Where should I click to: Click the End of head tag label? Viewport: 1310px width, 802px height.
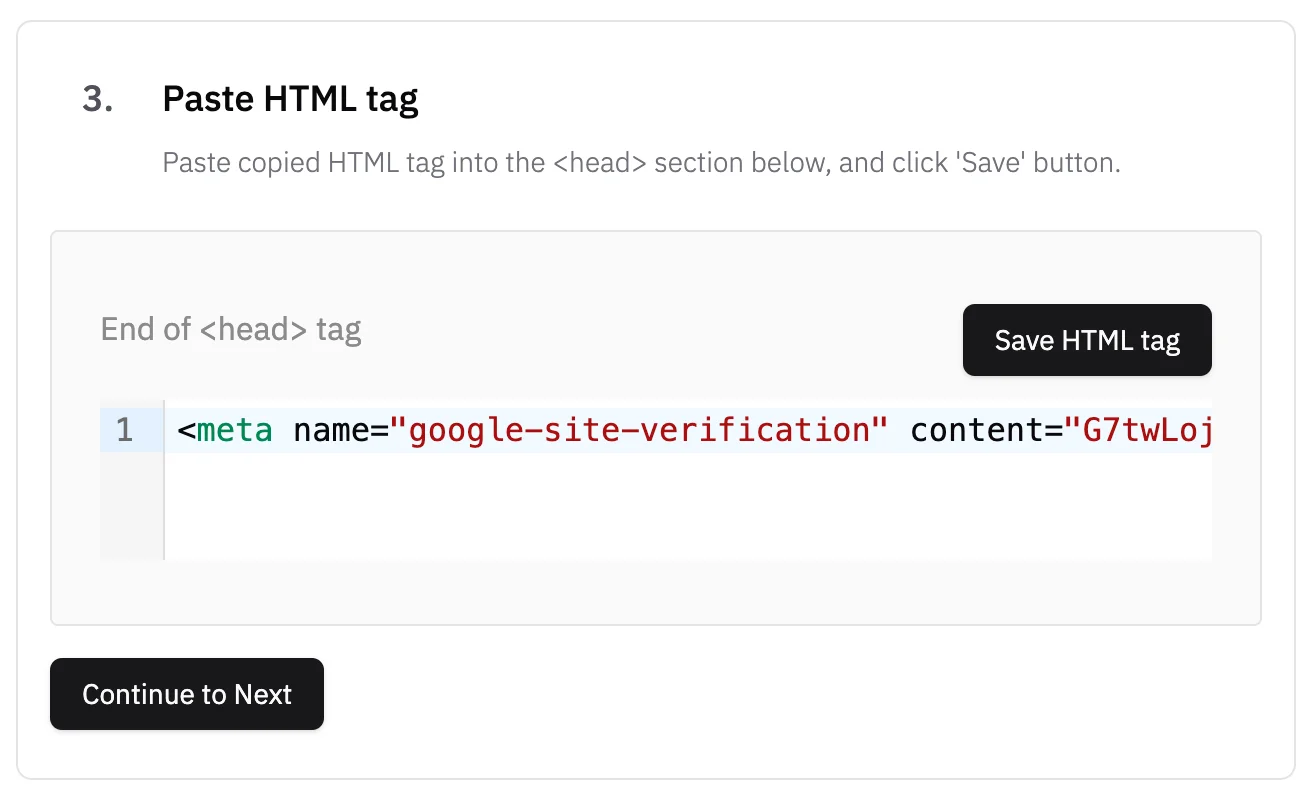(x=230, y=329)
